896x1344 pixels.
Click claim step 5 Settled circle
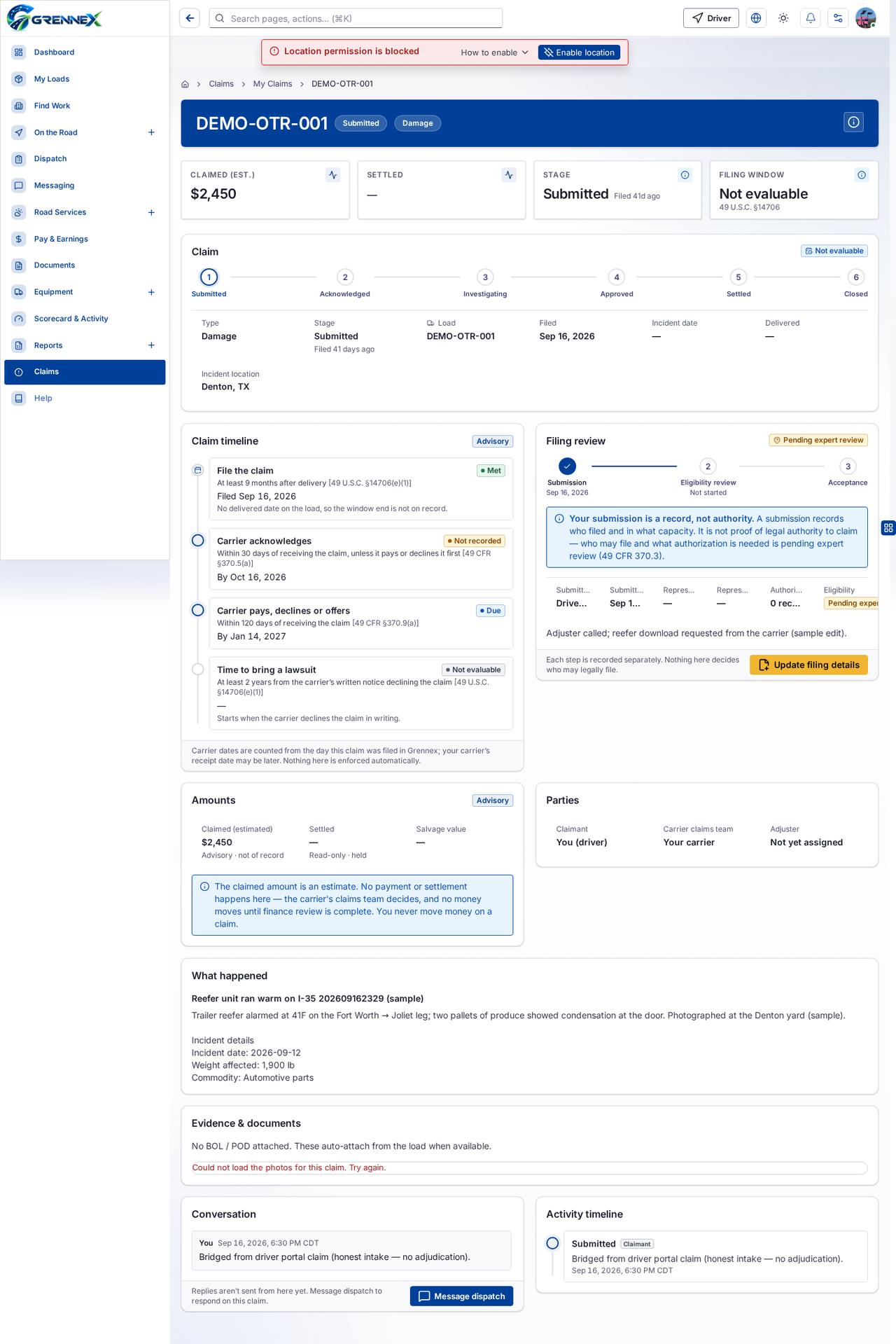pyautogui.click(x=738, y=277)
